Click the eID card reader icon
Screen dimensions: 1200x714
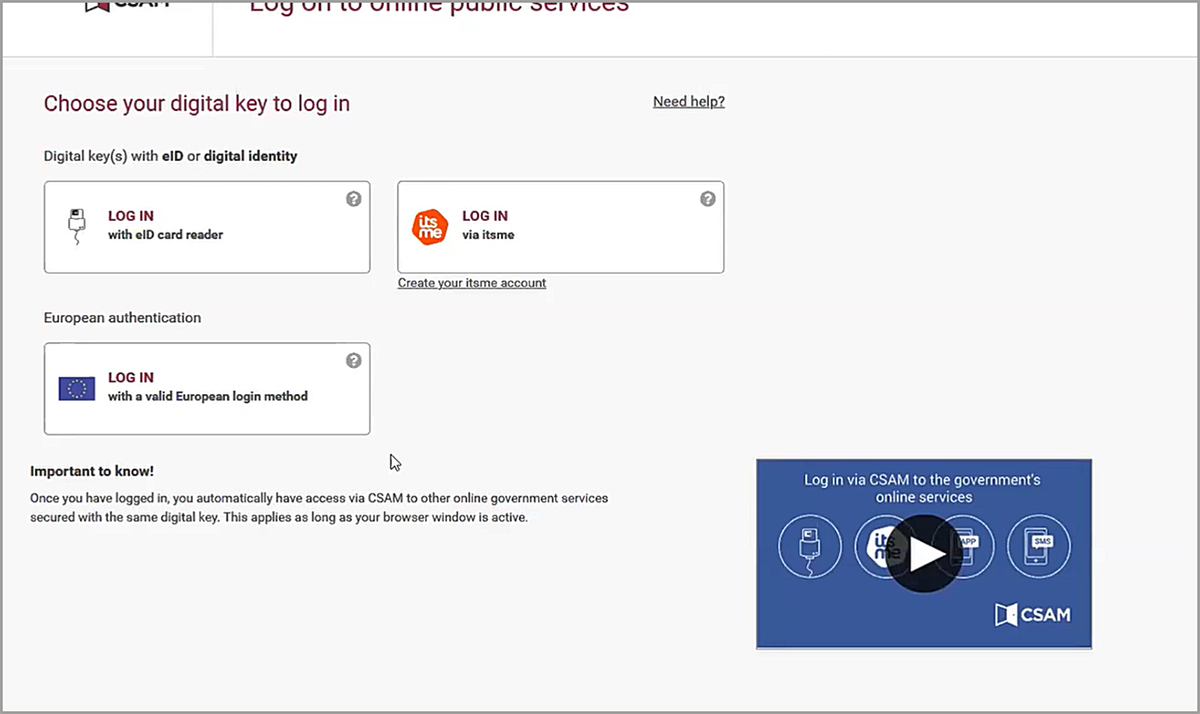(x=76, y=227)
